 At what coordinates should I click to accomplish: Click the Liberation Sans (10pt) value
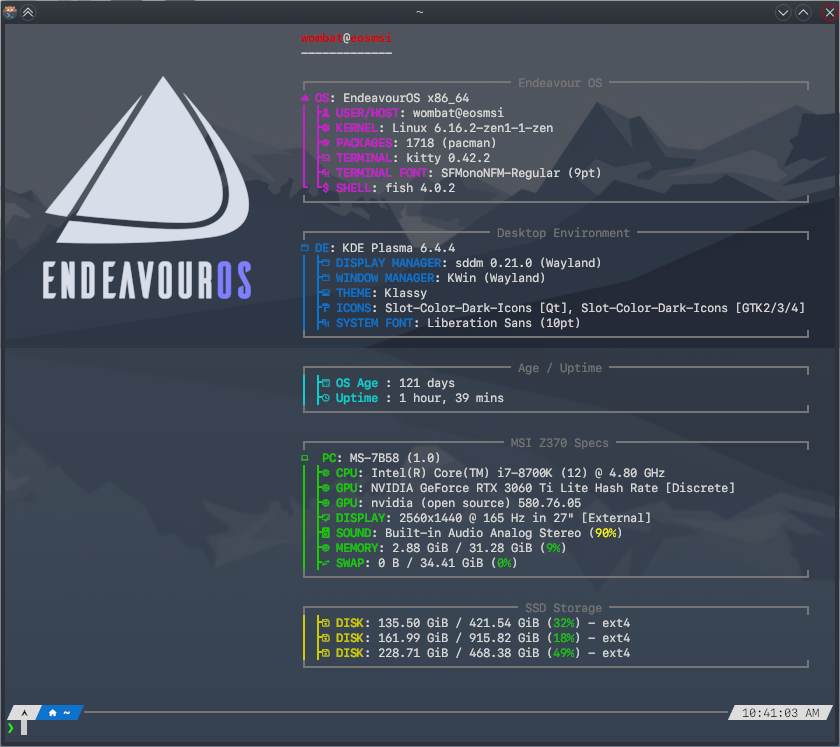click(x=504, y=323)
